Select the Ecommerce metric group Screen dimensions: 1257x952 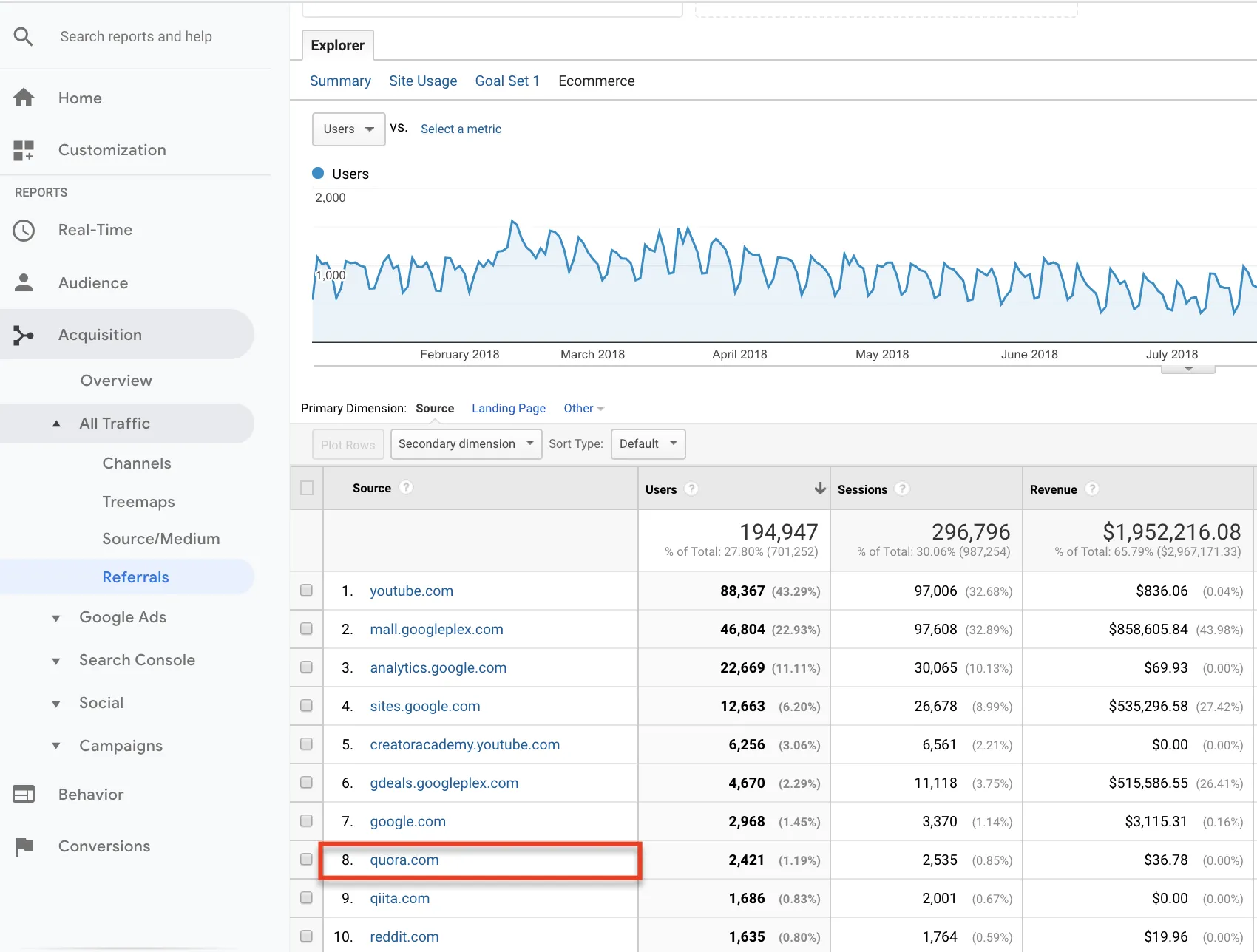click(x=597, y=81)
